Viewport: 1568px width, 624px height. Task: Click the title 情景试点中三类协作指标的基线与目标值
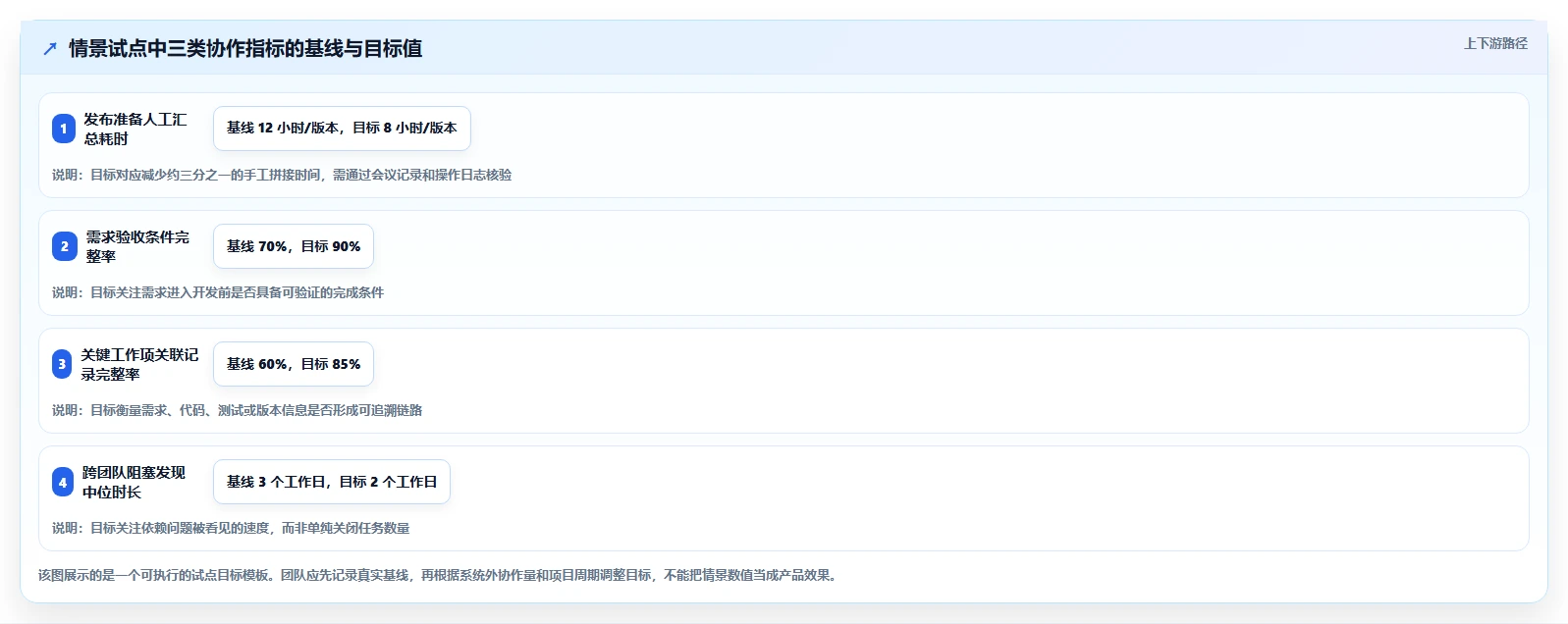click(x=245, y=48)
